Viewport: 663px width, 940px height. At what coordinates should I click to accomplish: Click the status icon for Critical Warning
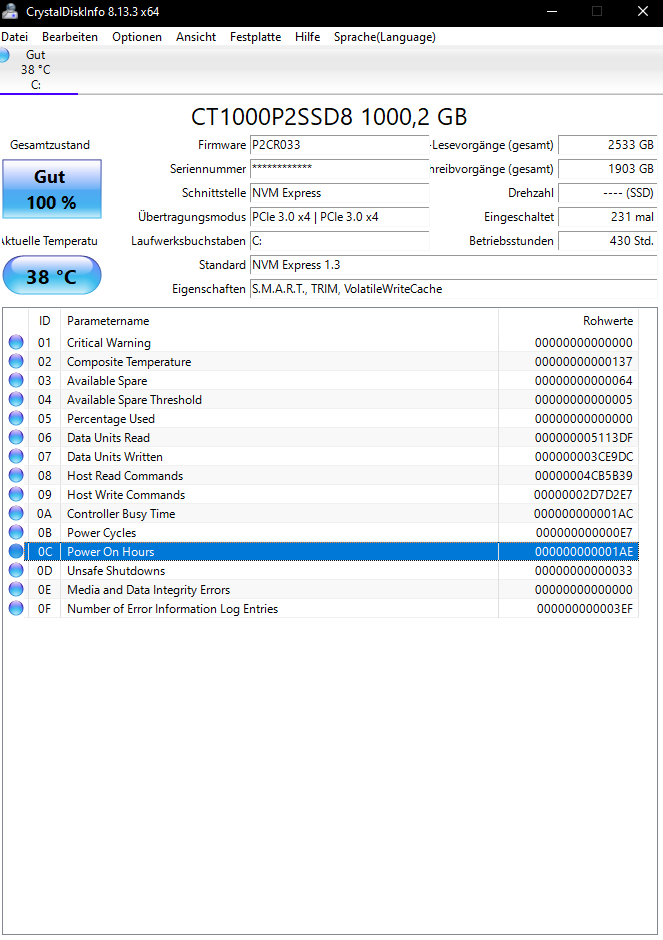pos(16,342)
